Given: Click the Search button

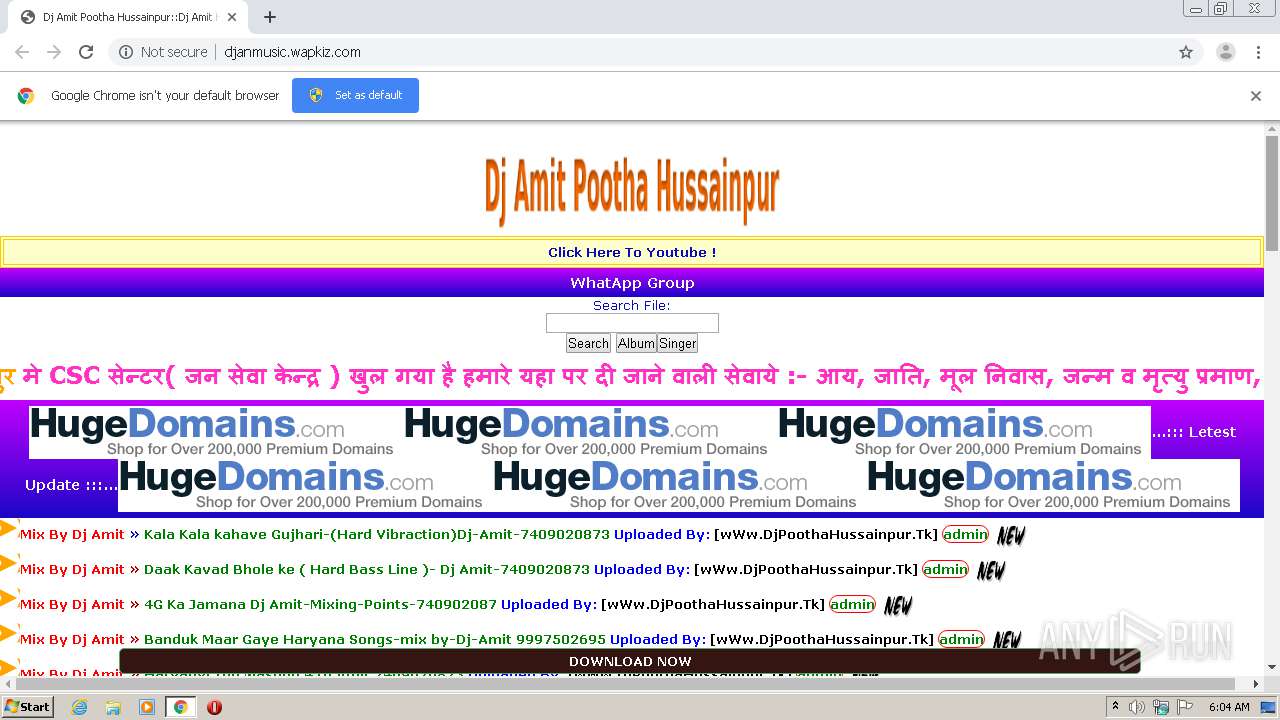Looking at the screenshot, I should [x=588, y=343].
